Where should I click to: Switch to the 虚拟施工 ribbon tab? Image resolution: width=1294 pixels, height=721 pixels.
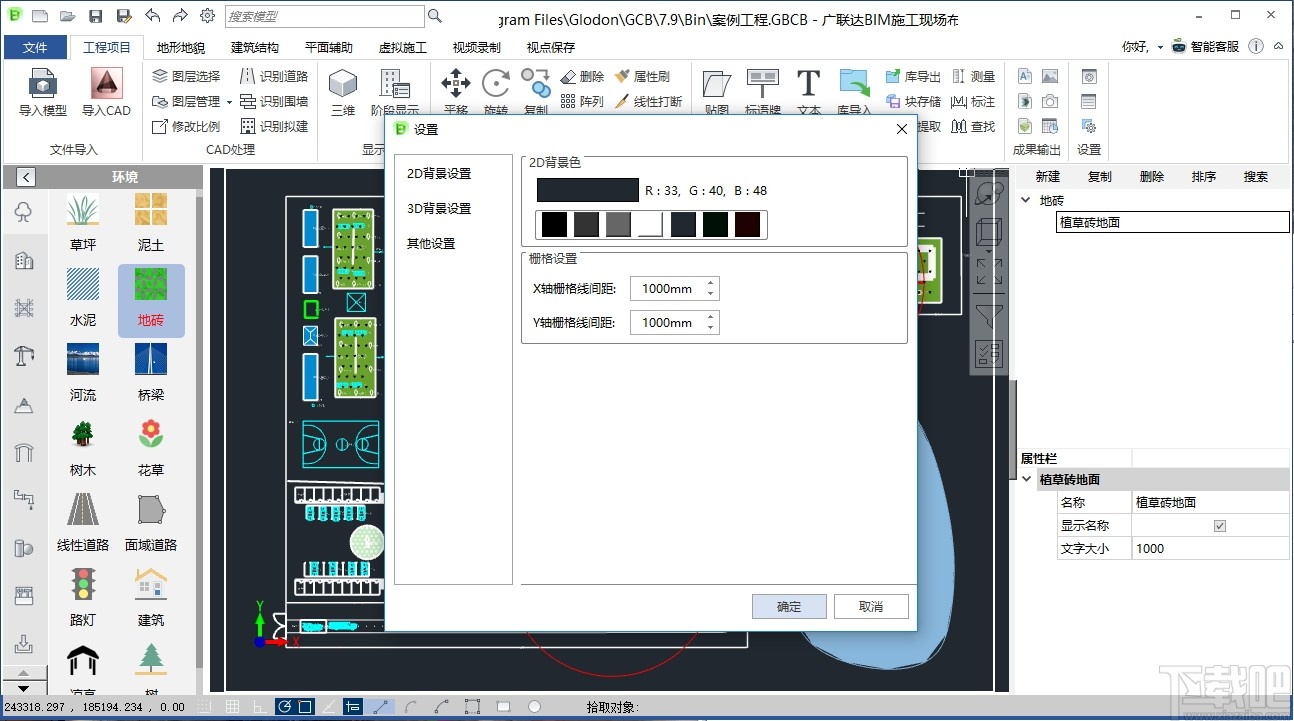[402, 47]
